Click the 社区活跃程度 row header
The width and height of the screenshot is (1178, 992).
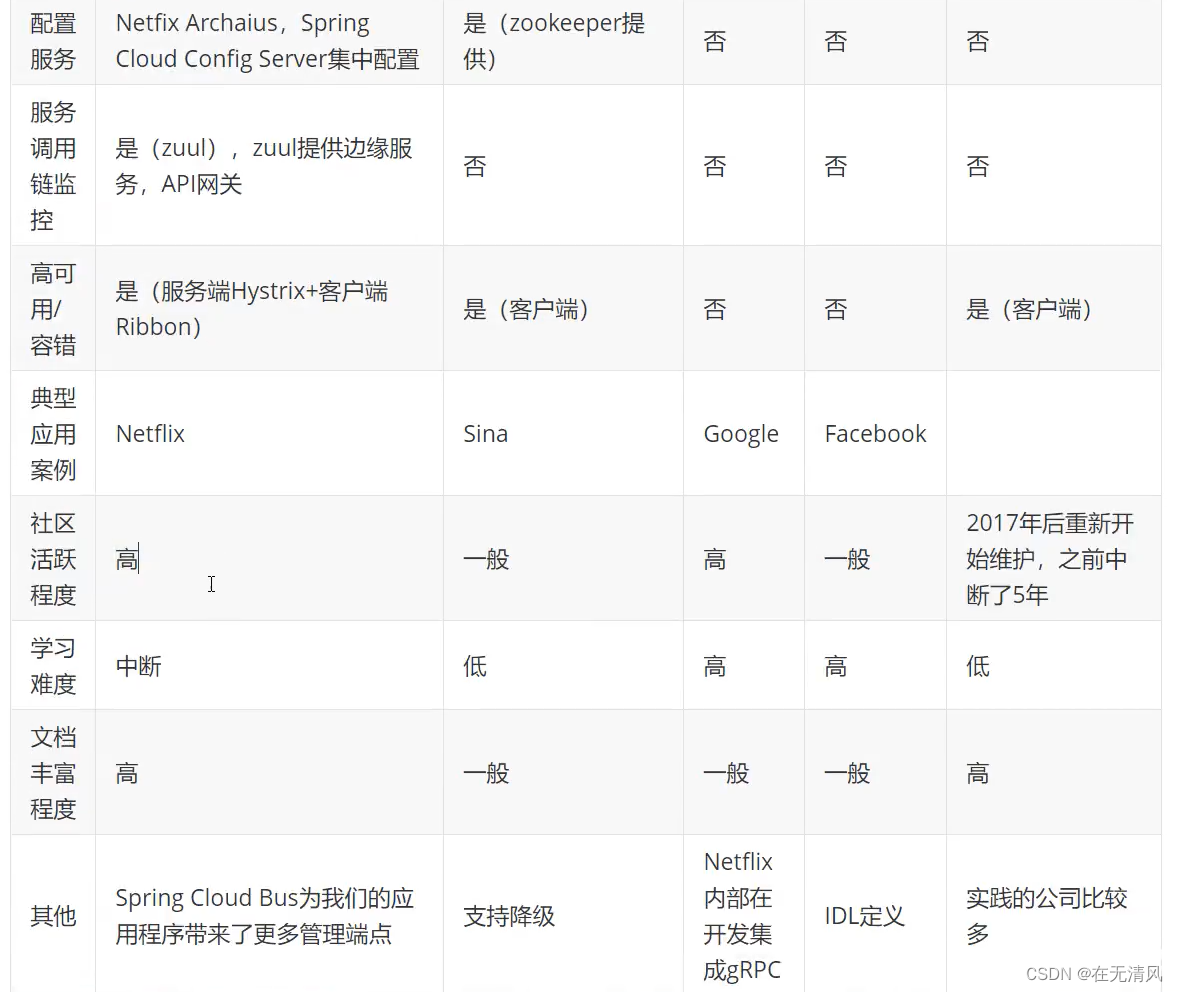(x=52, y=558)
